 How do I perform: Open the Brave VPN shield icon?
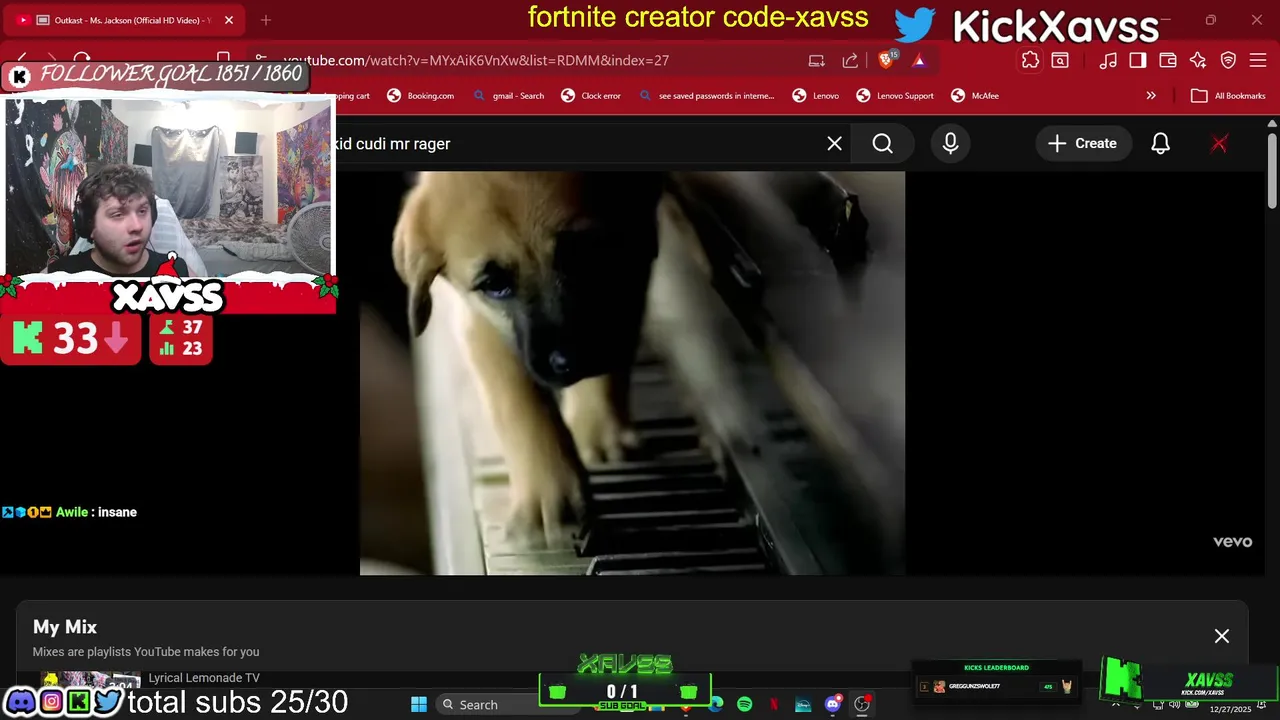point(1229,60)
